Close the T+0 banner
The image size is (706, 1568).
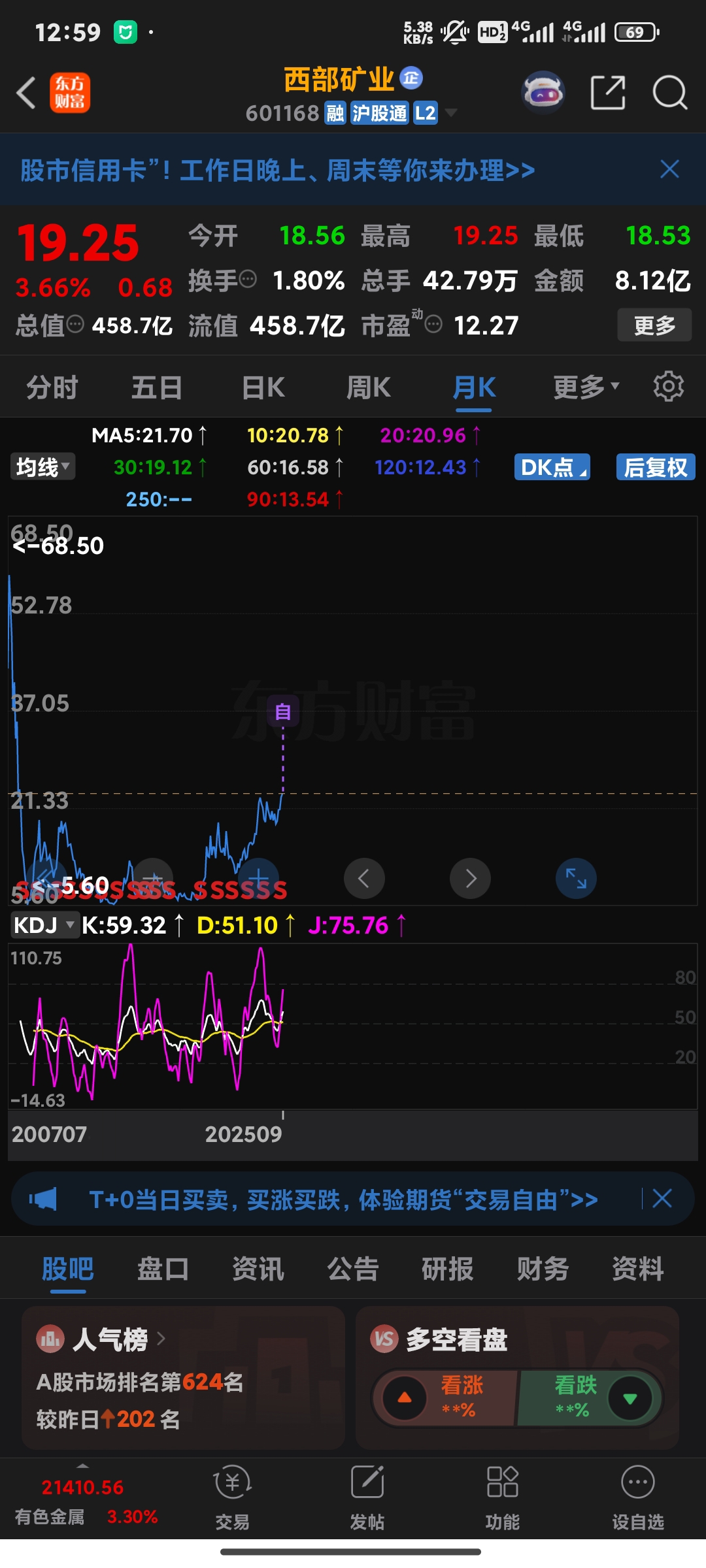(662, 1198)
